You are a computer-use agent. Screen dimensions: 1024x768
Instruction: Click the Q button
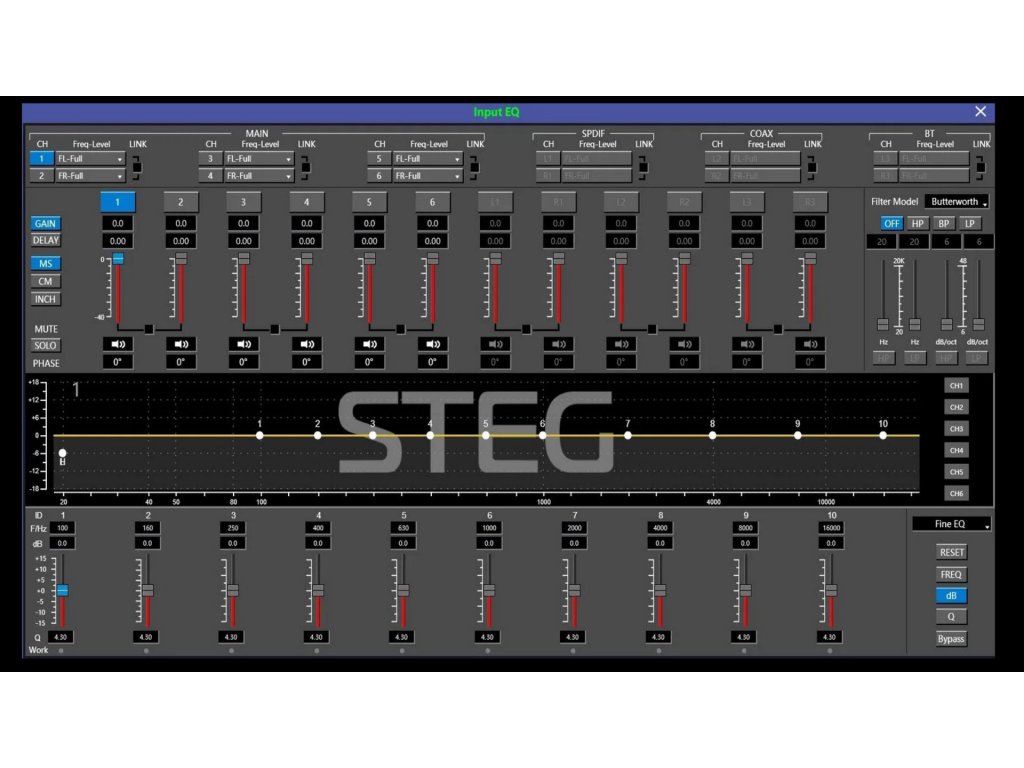[x=951, y=616]
